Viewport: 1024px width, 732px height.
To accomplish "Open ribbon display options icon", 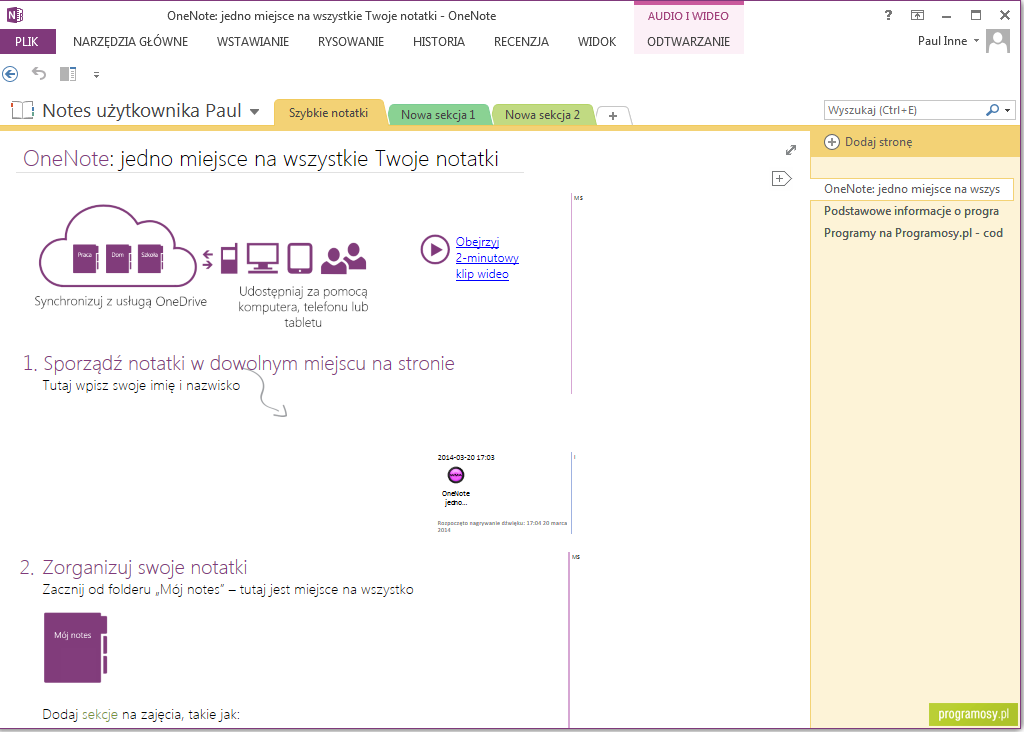I will pos(918,15).
